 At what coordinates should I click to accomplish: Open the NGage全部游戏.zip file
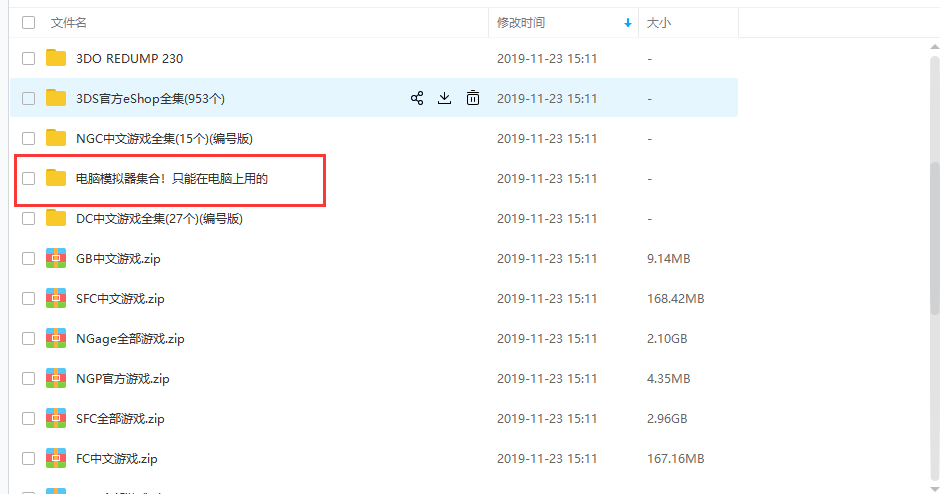[130, 338]
